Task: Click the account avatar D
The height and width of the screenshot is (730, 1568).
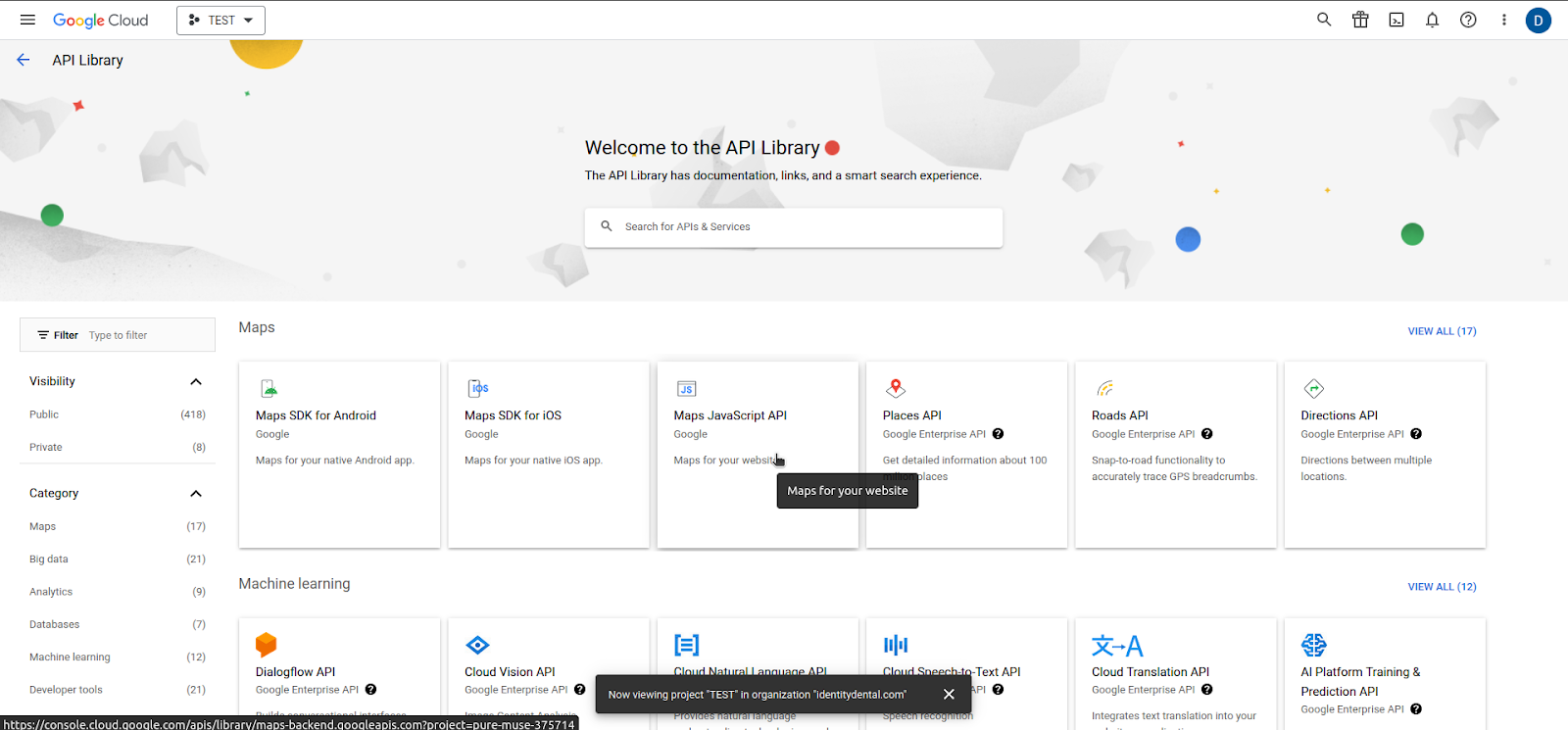Action: coord(1539,21)
